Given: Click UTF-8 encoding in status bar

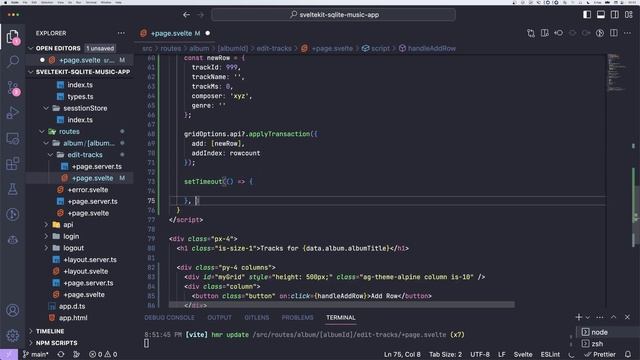Looking at the screenshot, I should click(x=480, y=354).
